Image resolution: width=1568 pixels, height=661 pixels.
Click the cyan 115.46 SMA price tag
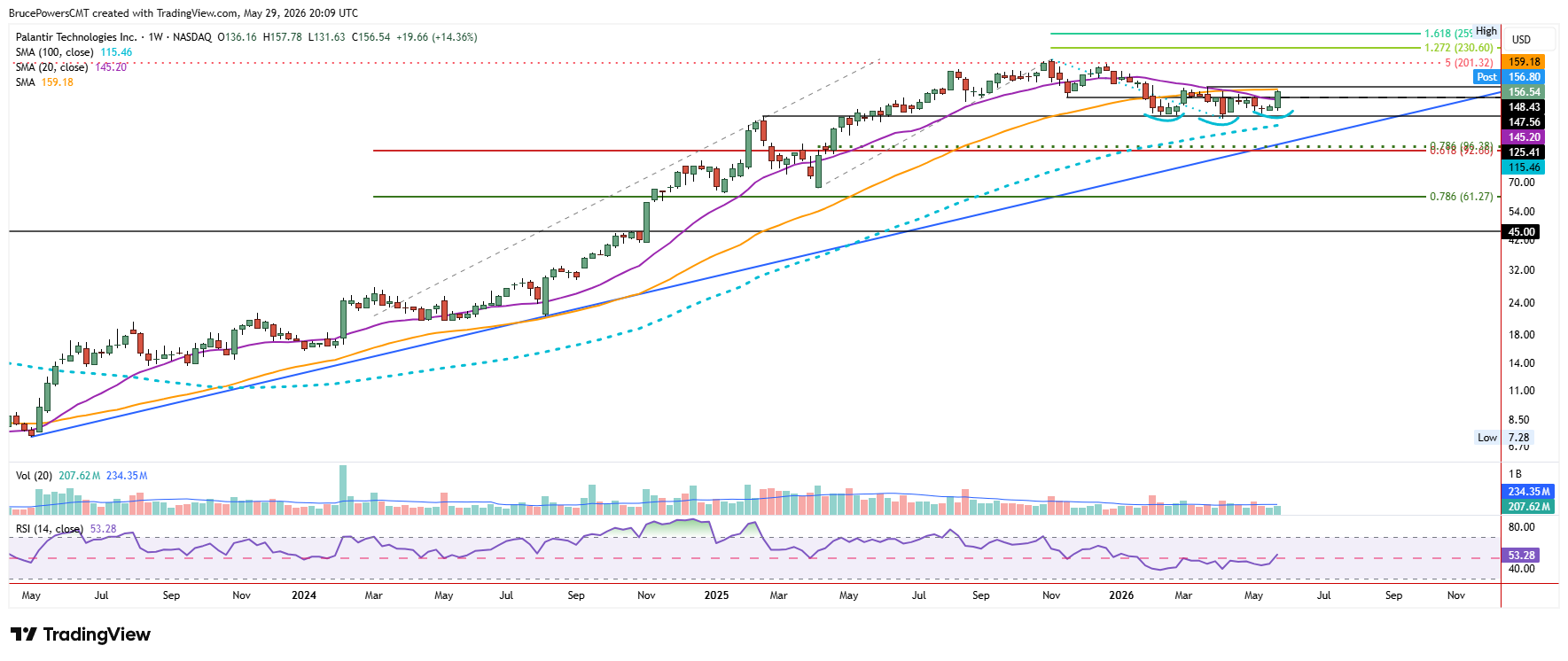[x=1524, y=167]
